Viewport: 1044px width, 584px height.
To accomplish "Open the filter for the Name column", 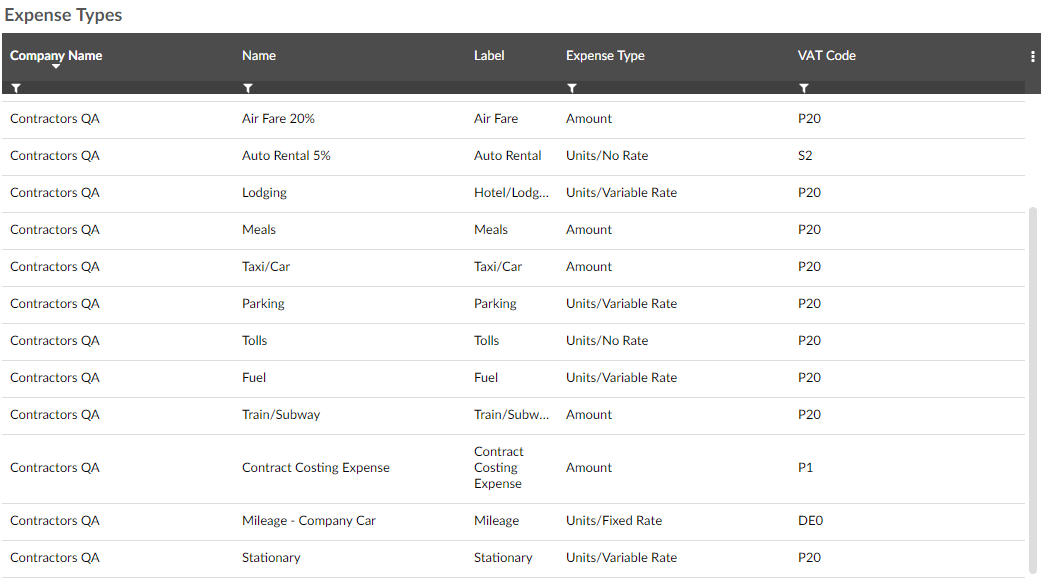I will point(247,88).
